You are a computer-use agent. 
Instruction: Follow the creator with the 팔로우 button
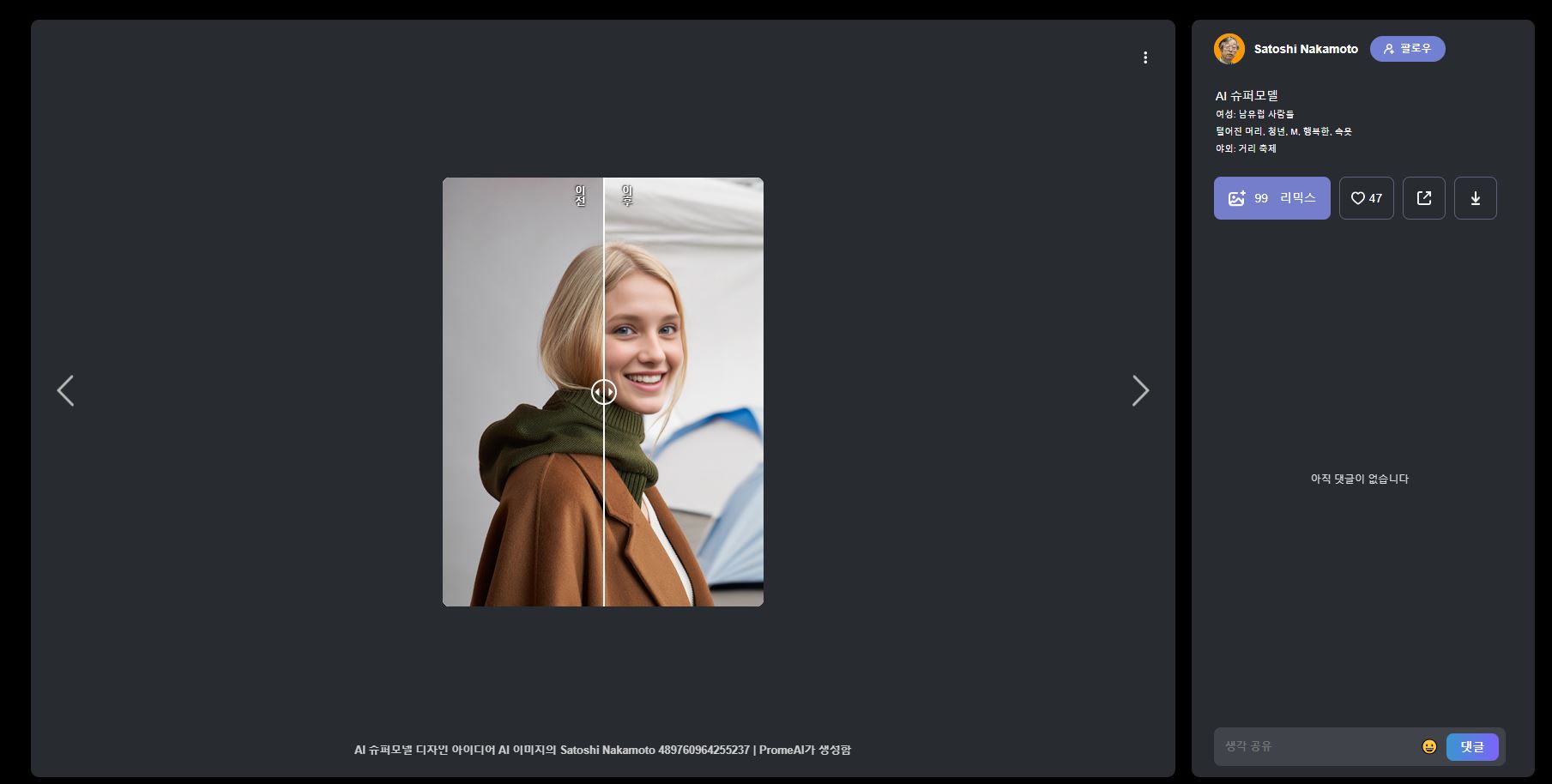coord(1407,49)
